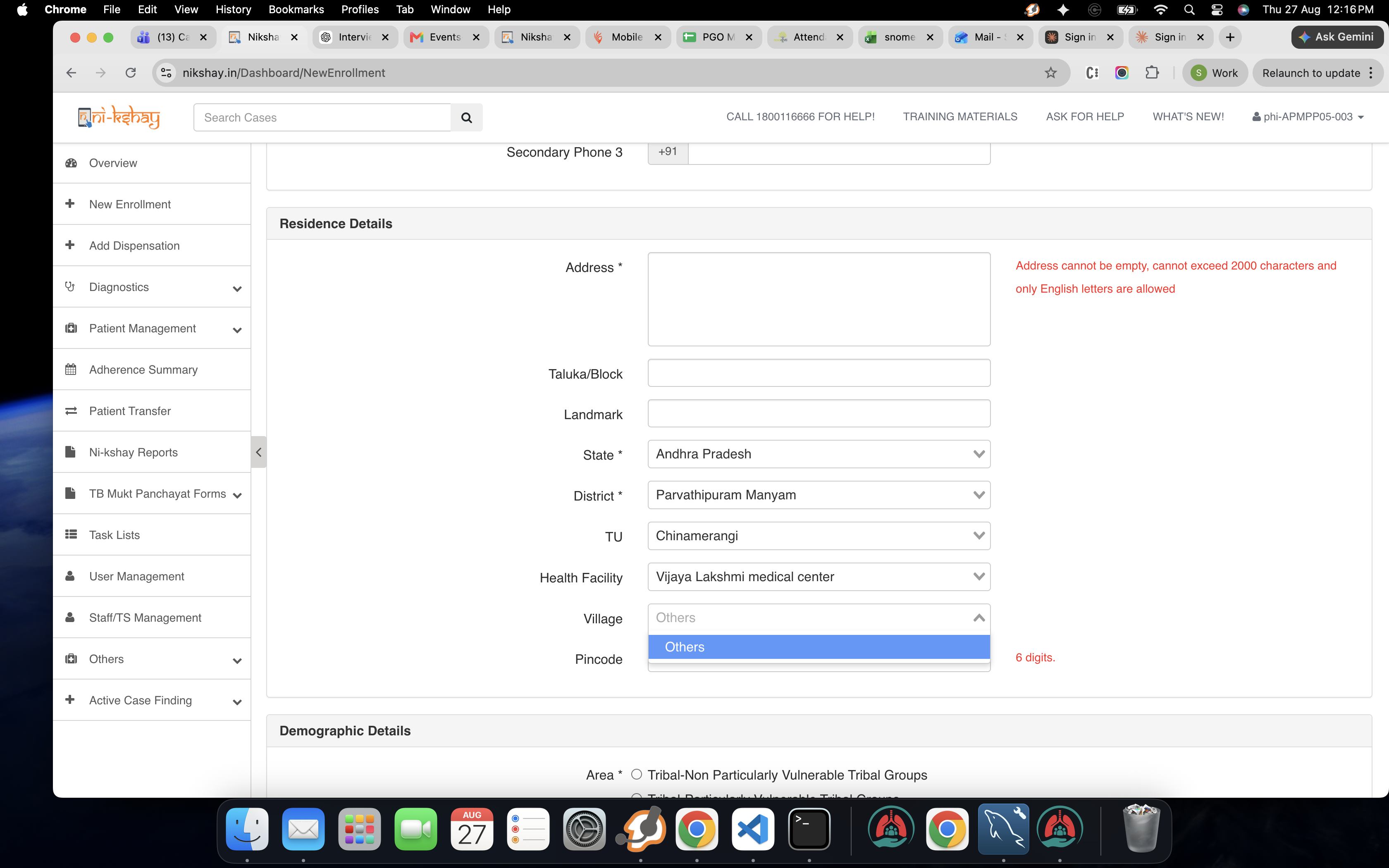This screenshot has height=868, width=1389.
Task: Open Launchpad from Dock
Action: coord(359,829)
